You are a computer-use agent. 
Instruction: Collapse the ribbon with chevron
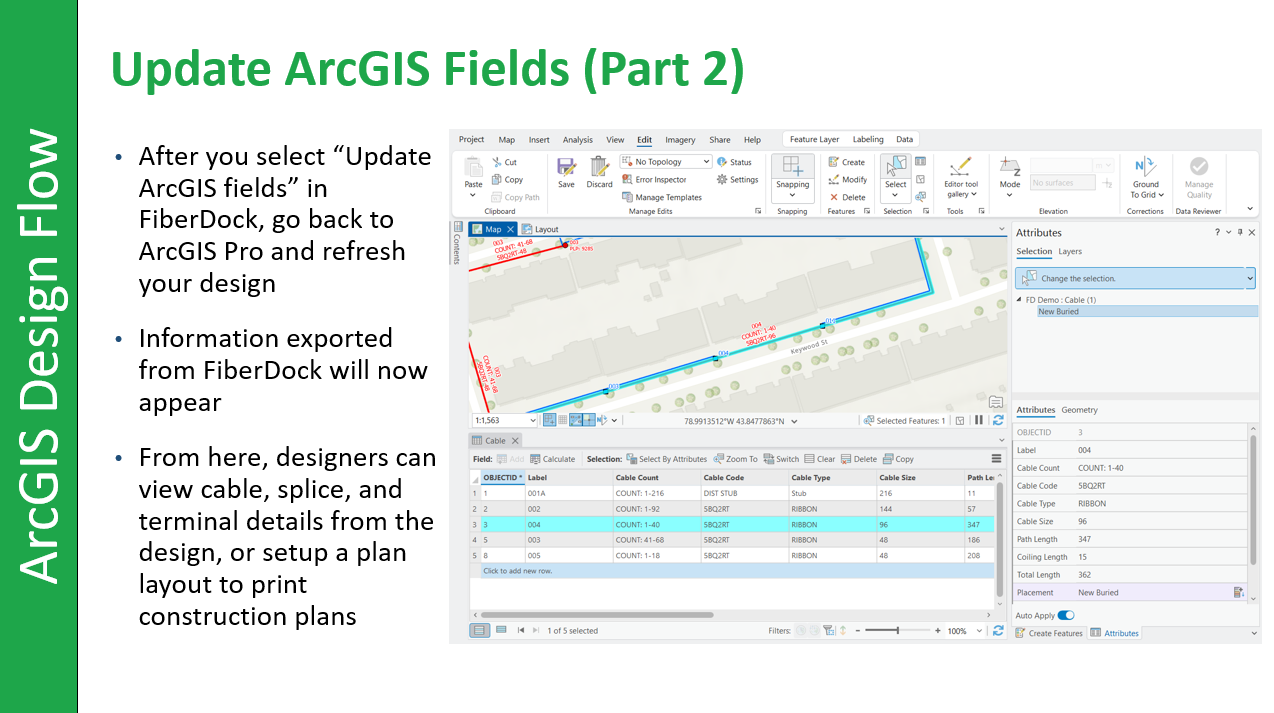tap(1250, 209)
